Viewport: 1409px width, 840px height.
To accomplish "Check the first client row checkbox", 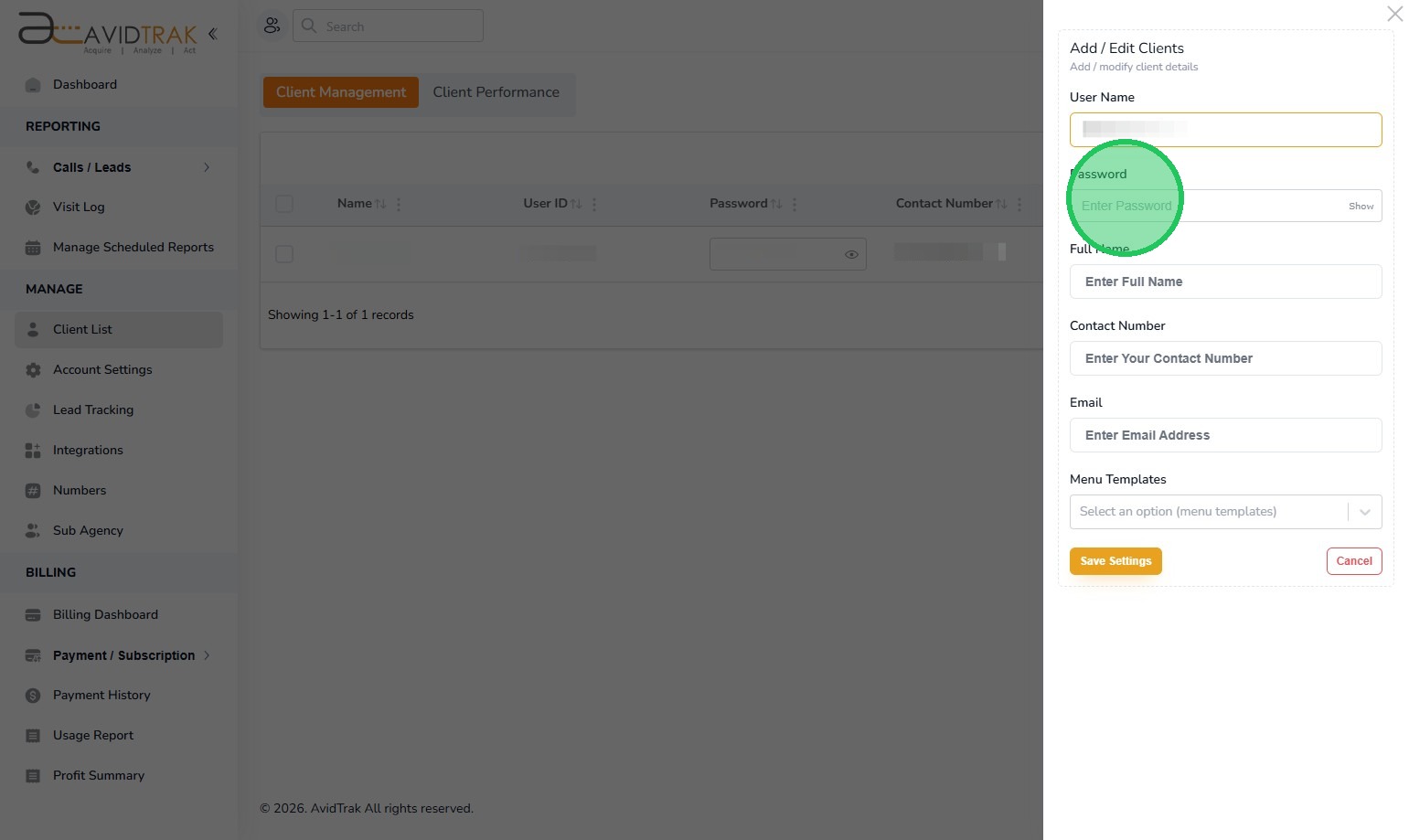I will [x=284, y=254].
